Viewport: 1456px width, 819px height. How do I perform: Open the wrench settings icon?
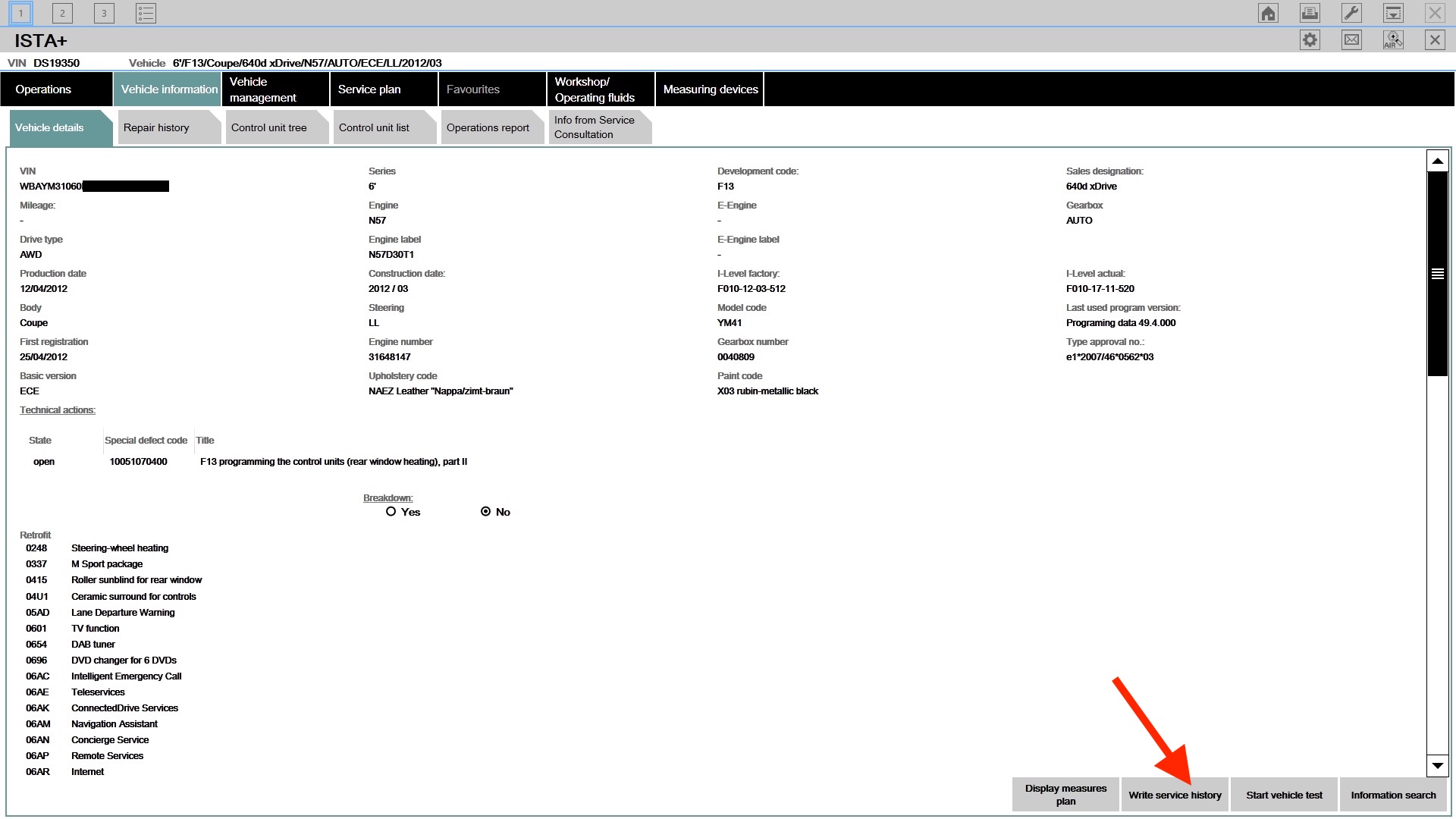click(x=1352, y=13)
